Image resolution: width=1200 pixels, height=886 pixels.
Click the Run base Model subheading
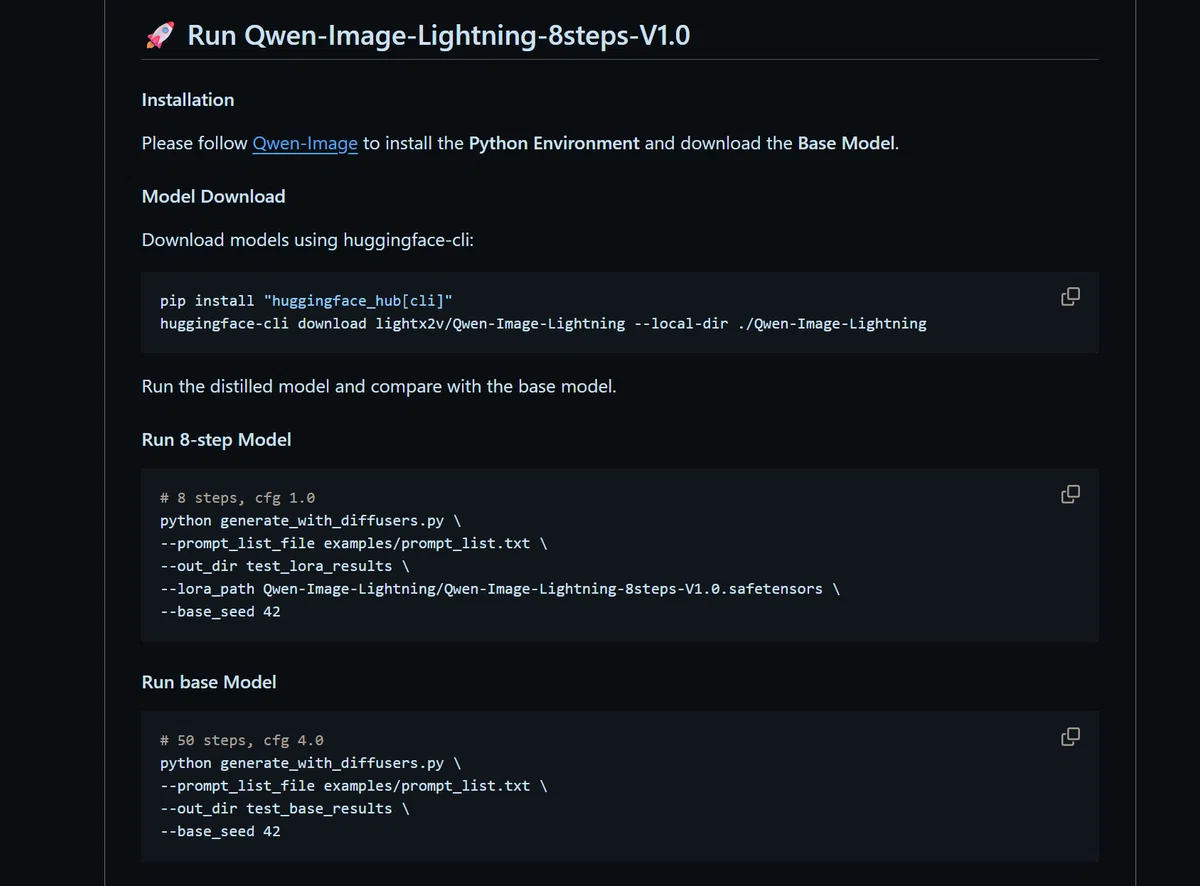(x=209, y=682)
